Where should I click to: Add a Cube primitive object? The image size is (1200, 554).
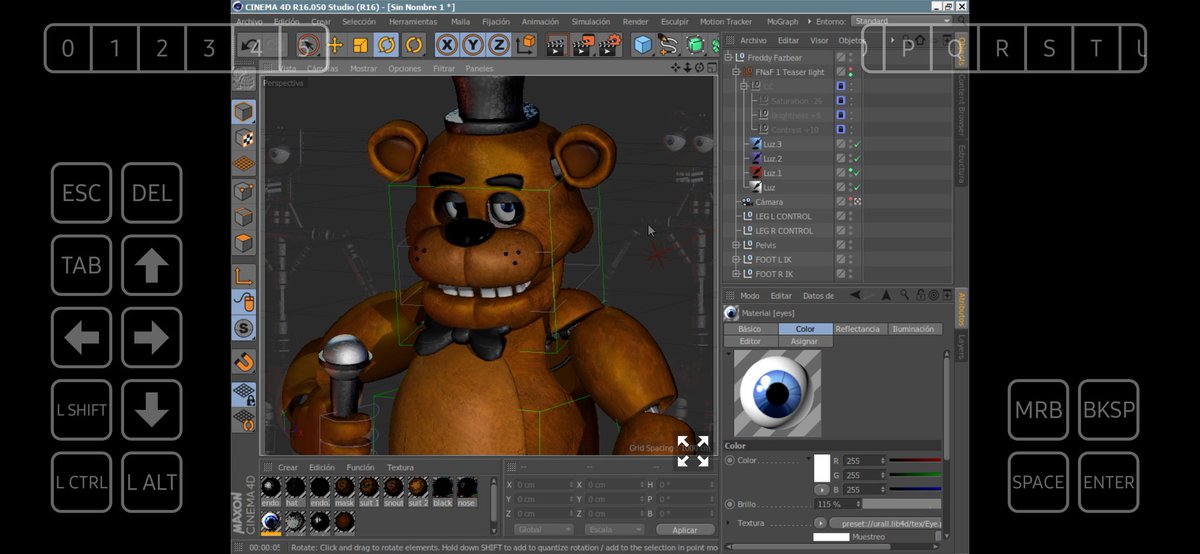point(643,45)
